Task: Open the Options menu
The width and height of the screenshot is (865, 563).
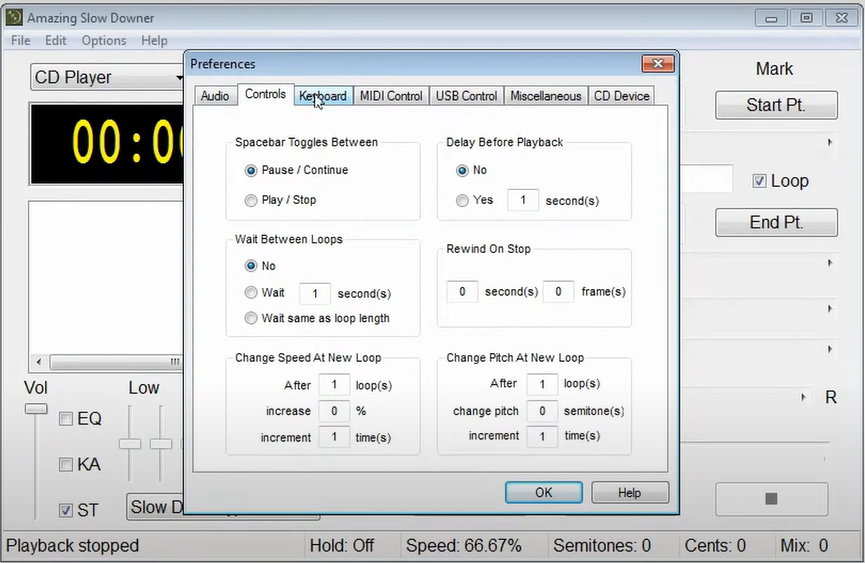Action: 104,40
